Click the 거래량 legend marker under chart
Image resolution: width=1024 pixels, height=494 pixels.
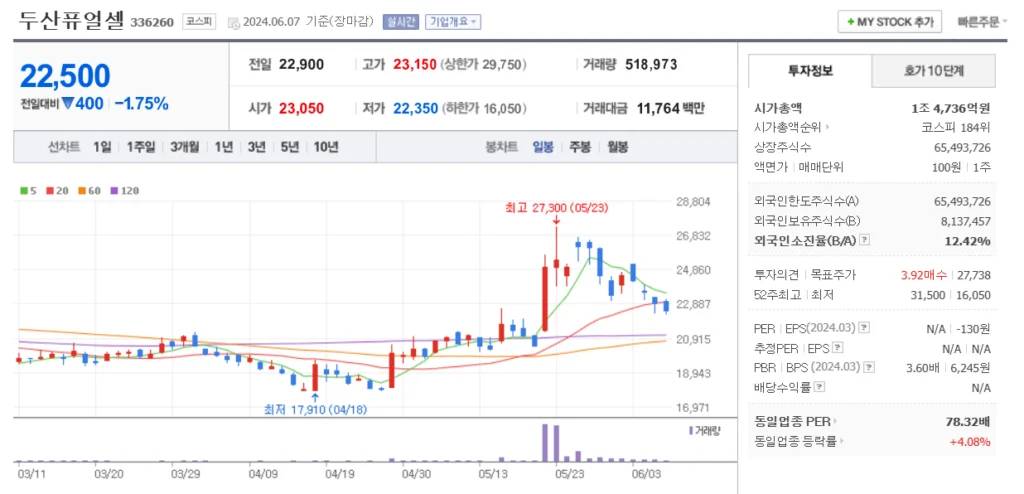point(691,431)
